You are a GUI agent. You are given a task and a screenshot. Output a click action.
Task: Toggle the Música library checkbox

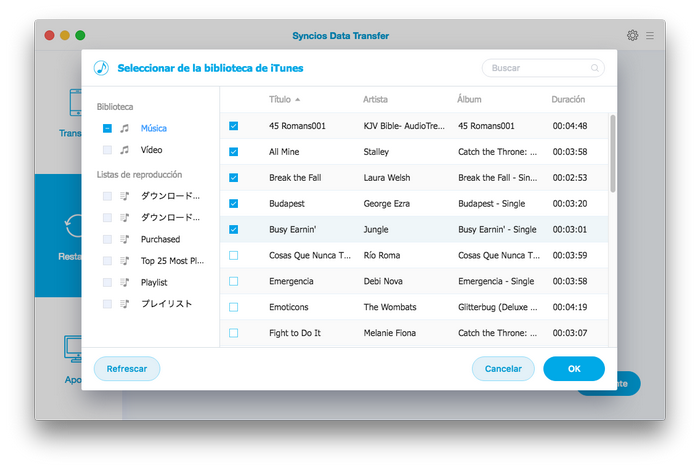107,129
